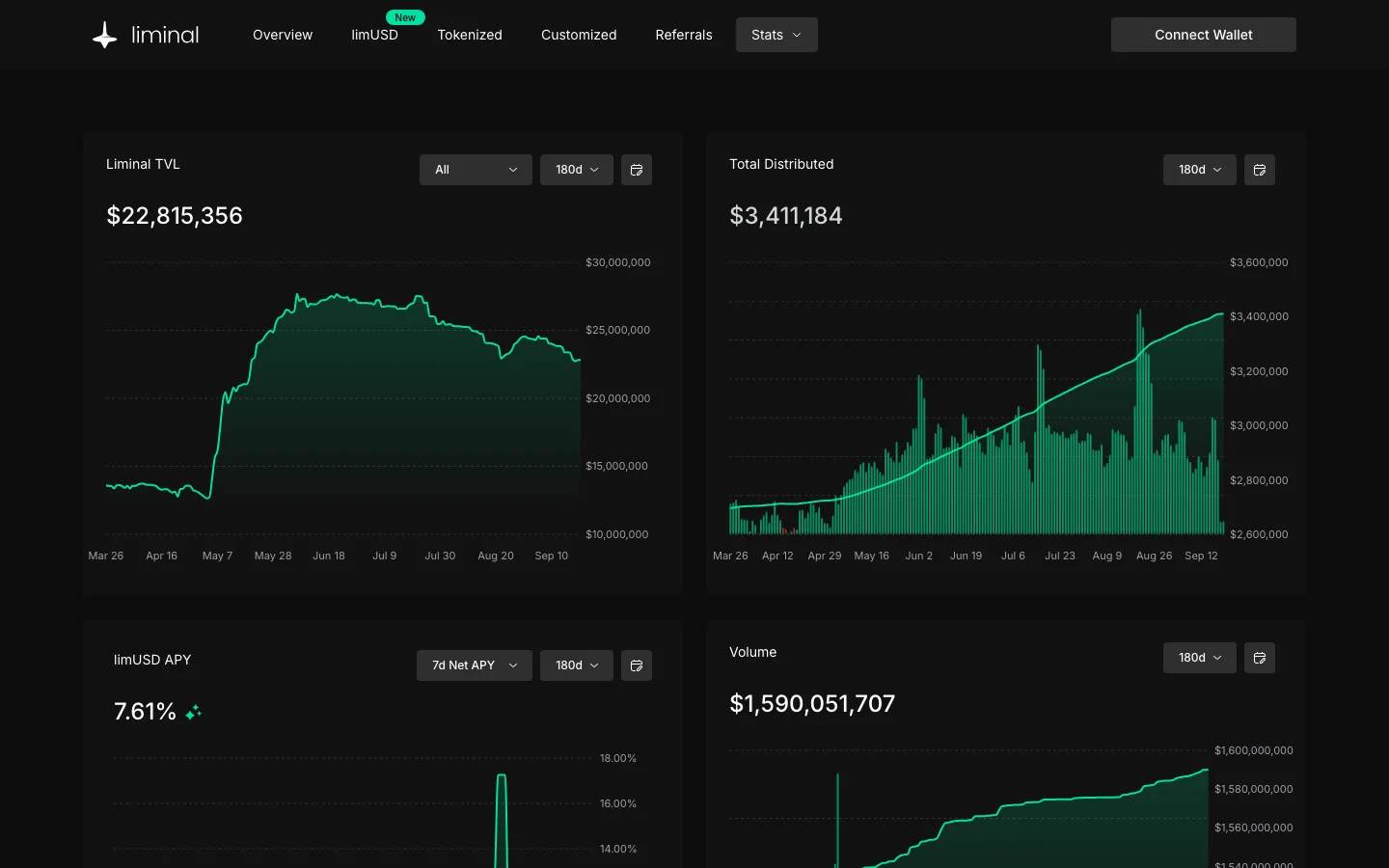
Task: Click the Apr 29 date label
Action: tap(825, 556)
